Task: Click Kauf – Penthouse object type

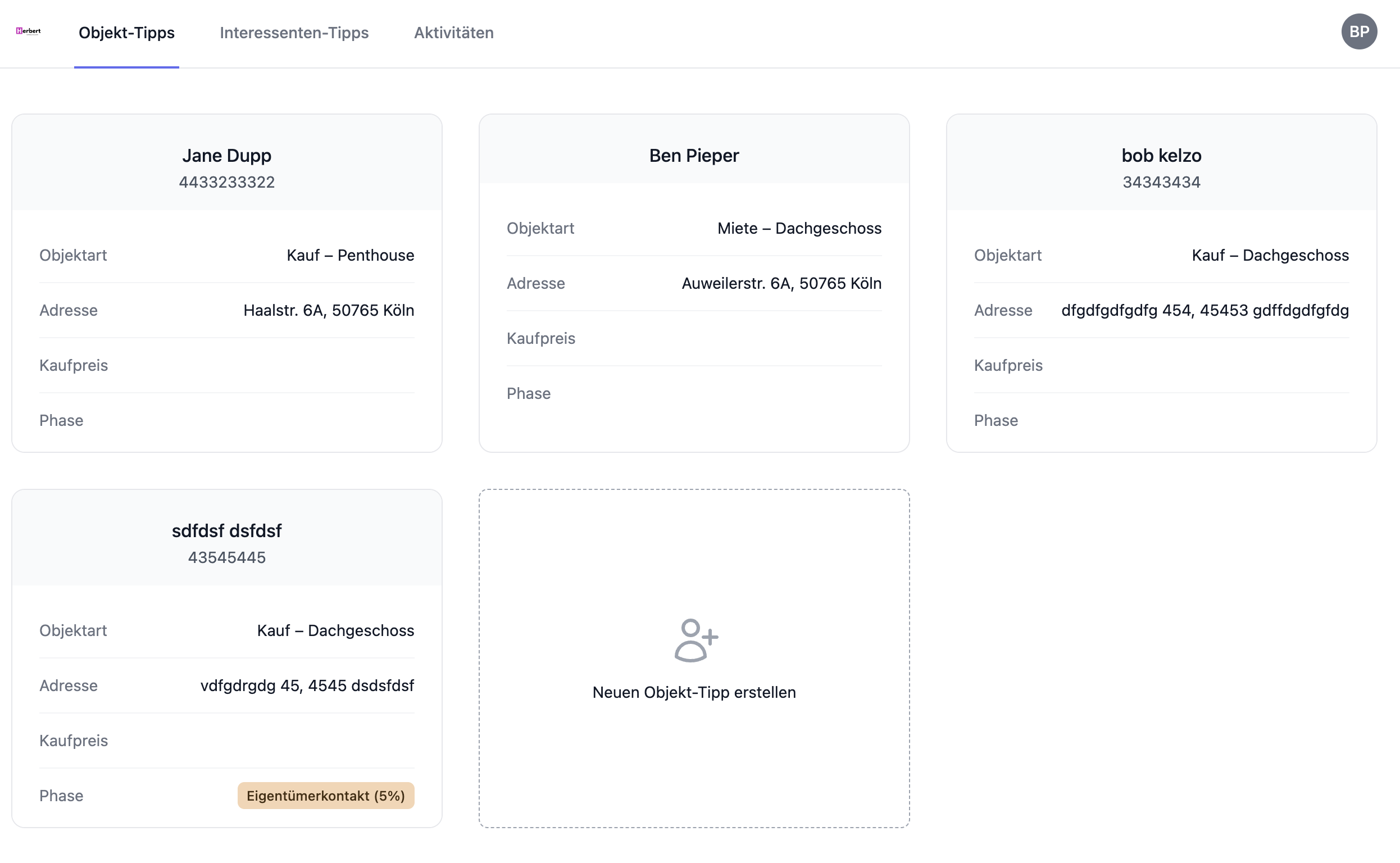Action: coord(350,256)
